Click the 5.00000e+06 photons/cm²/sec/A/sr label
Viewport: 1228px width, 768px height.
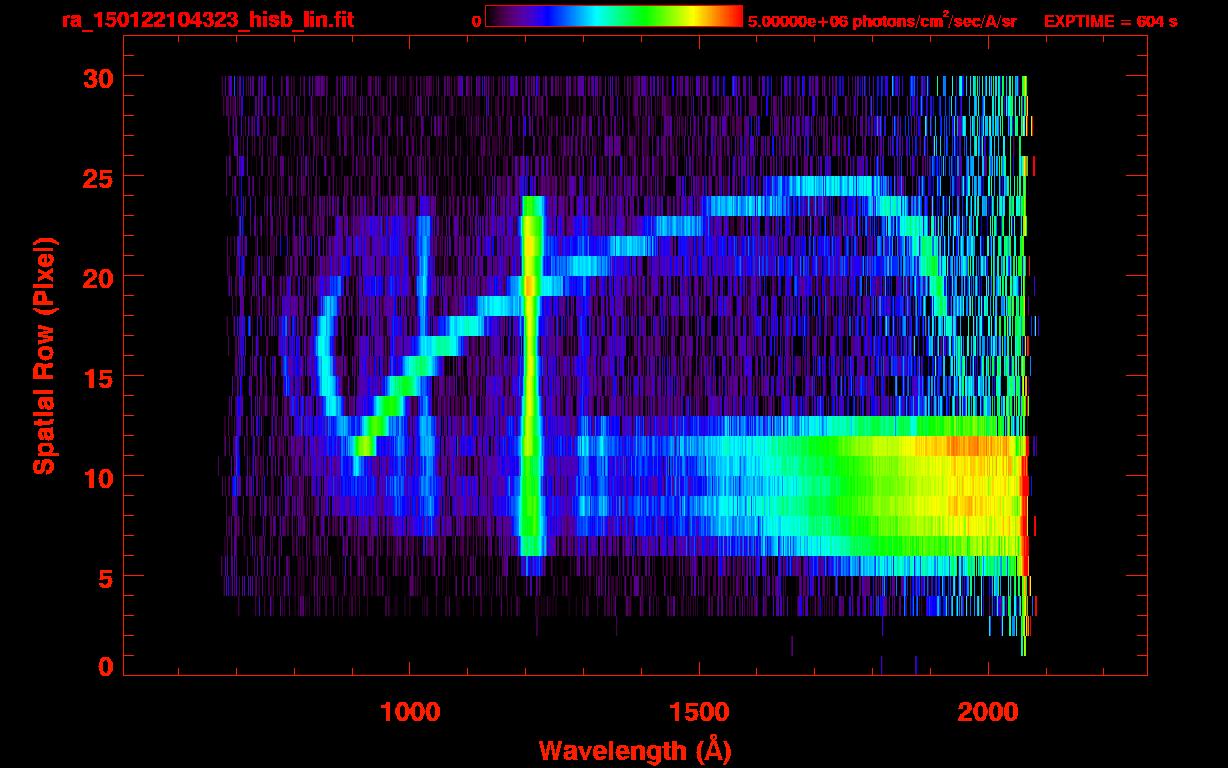tap(882, 20)
